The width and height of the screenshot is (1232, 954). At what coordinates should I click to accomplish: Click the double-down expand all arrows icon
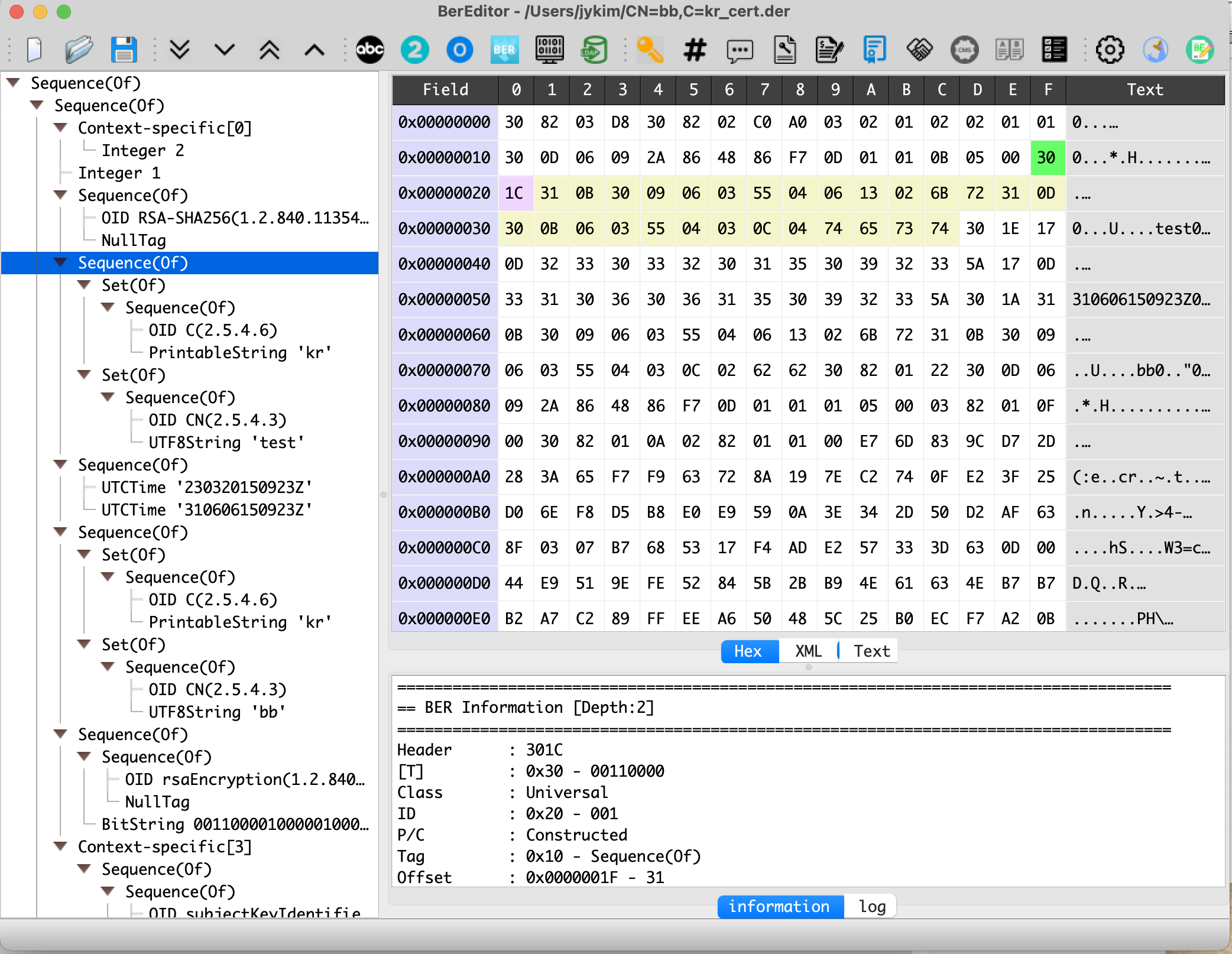tap(180, 50)
